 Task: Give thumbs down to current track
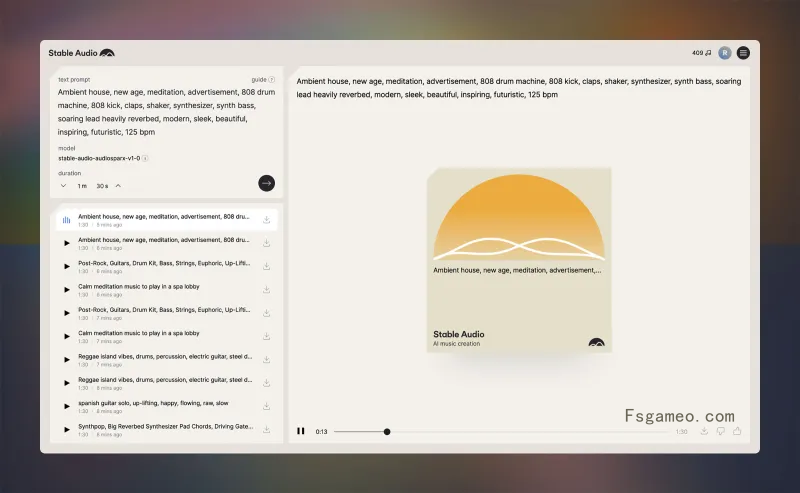(720, 431)
